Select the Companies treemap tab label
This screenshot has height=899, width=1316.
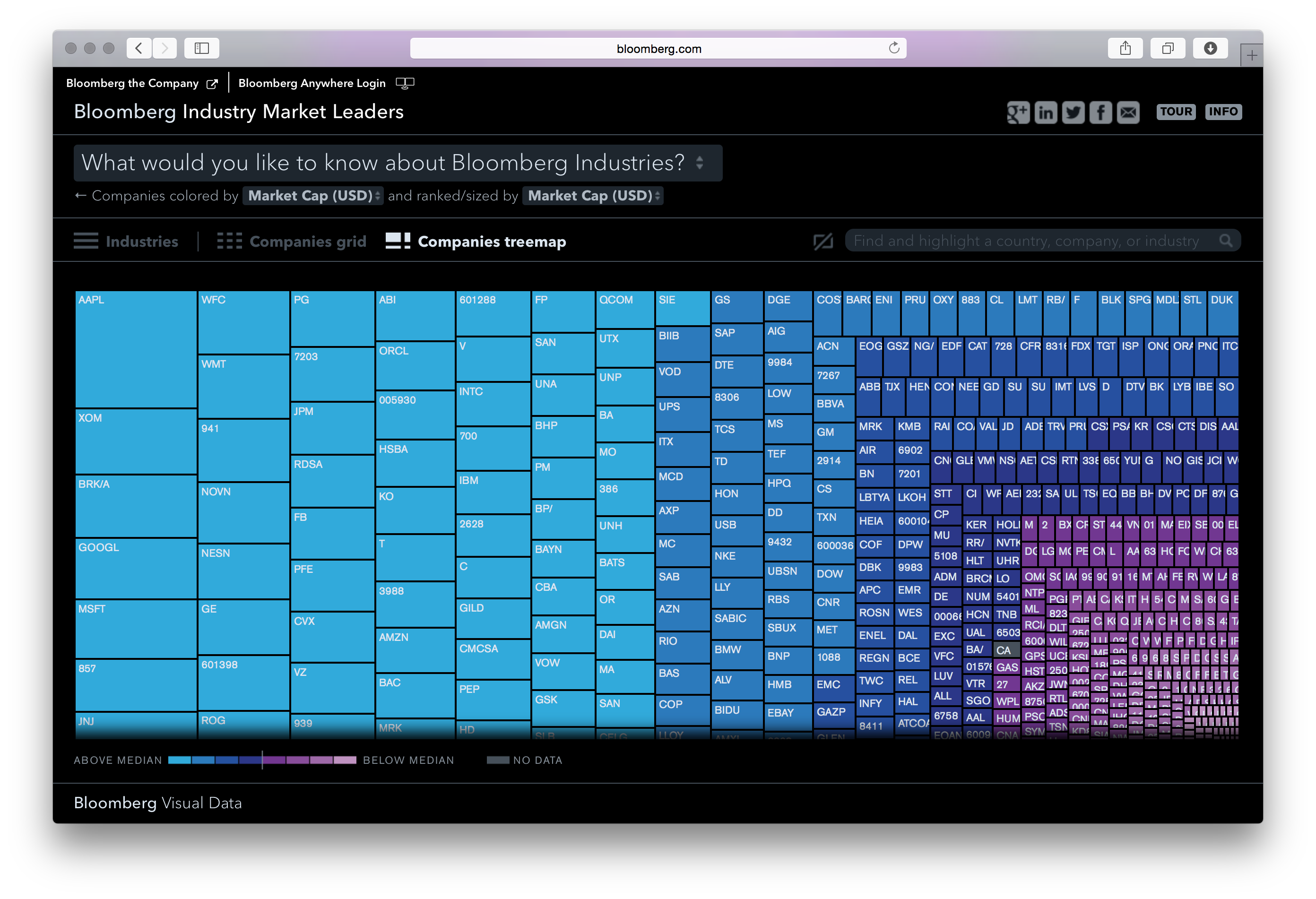(492, 241)
